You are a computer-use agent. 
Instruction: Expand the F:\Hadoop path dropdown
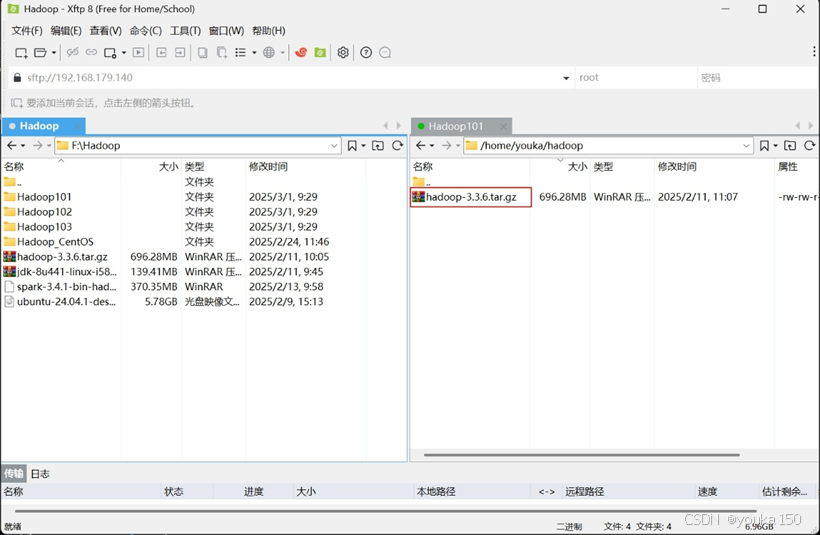click(334, 146)
